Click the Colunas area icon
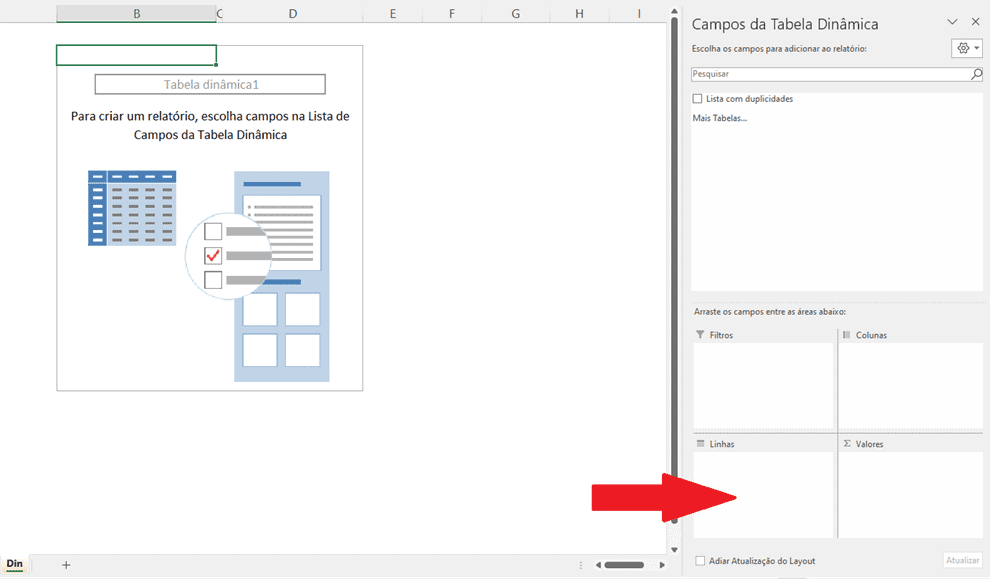 coord(846,335)
